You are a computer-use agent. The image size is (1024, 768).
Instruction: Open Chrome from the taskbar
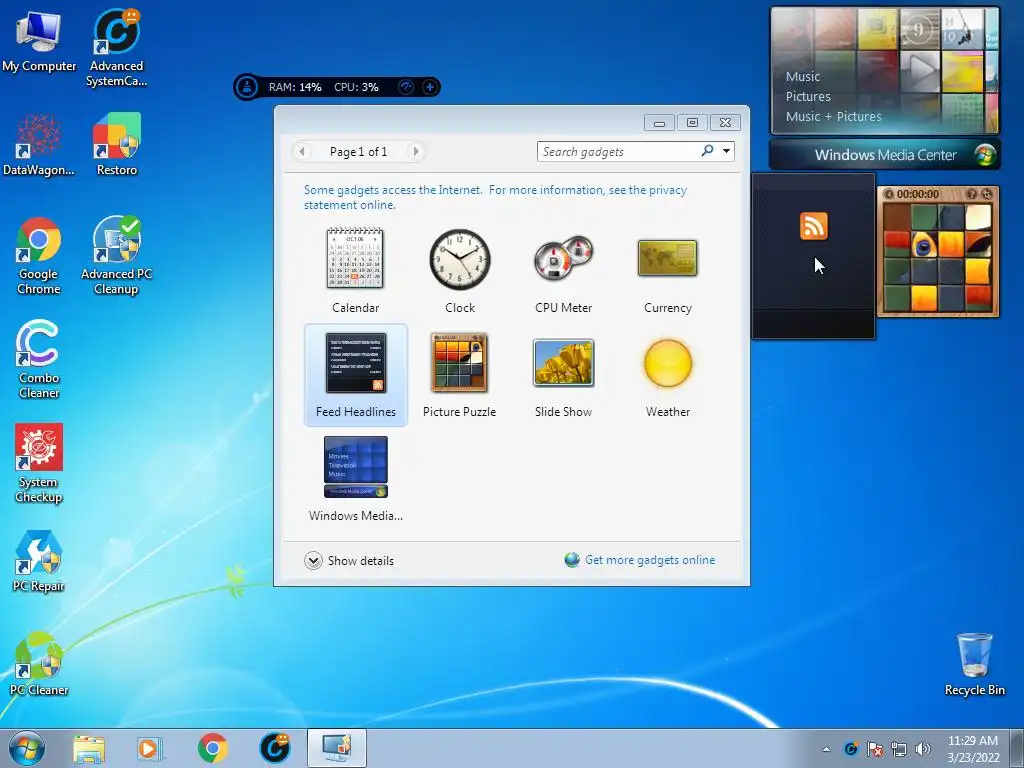point(212,748)
